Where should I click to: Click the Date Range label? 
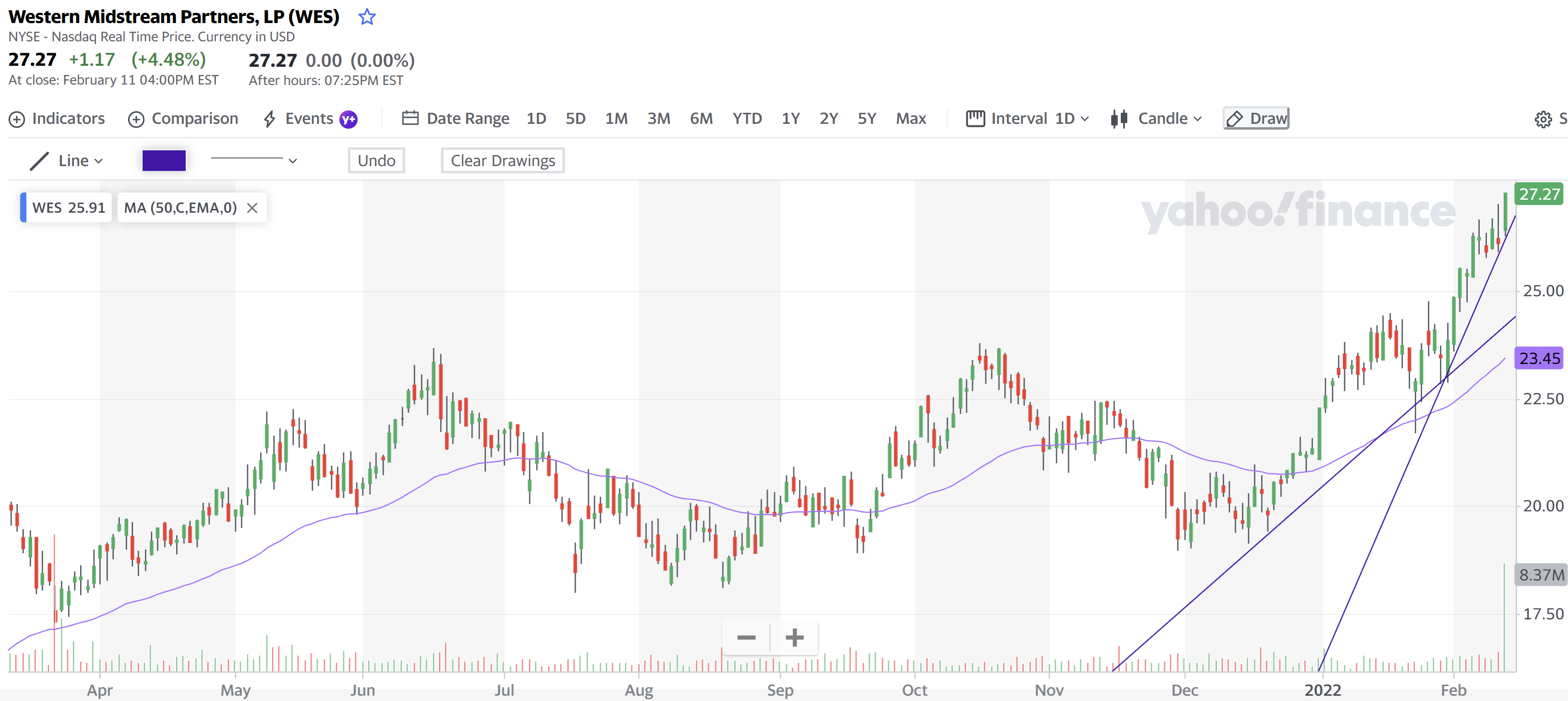[467, 119]
